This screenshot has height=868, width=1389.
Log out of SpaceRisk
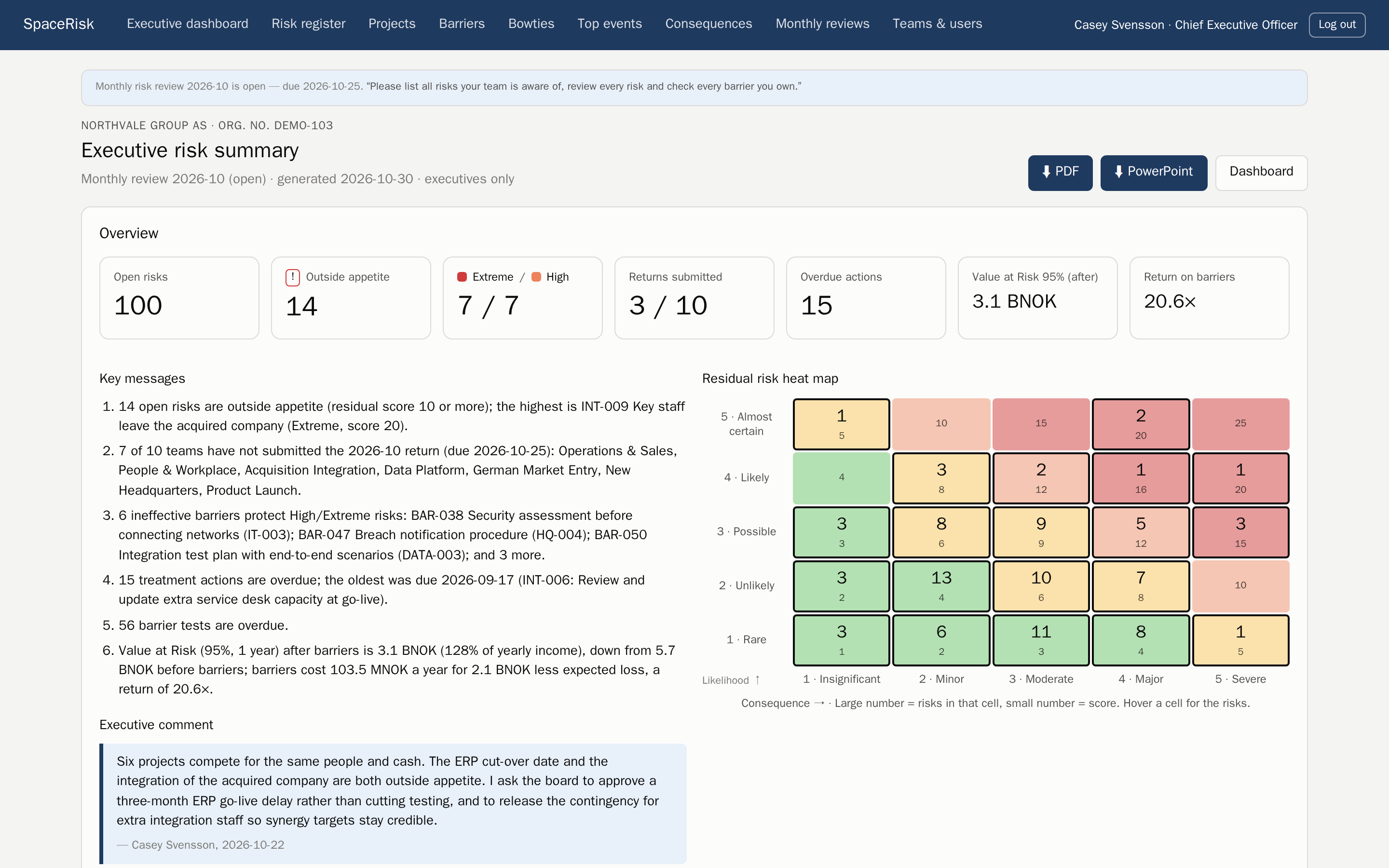coord(1337,25)
